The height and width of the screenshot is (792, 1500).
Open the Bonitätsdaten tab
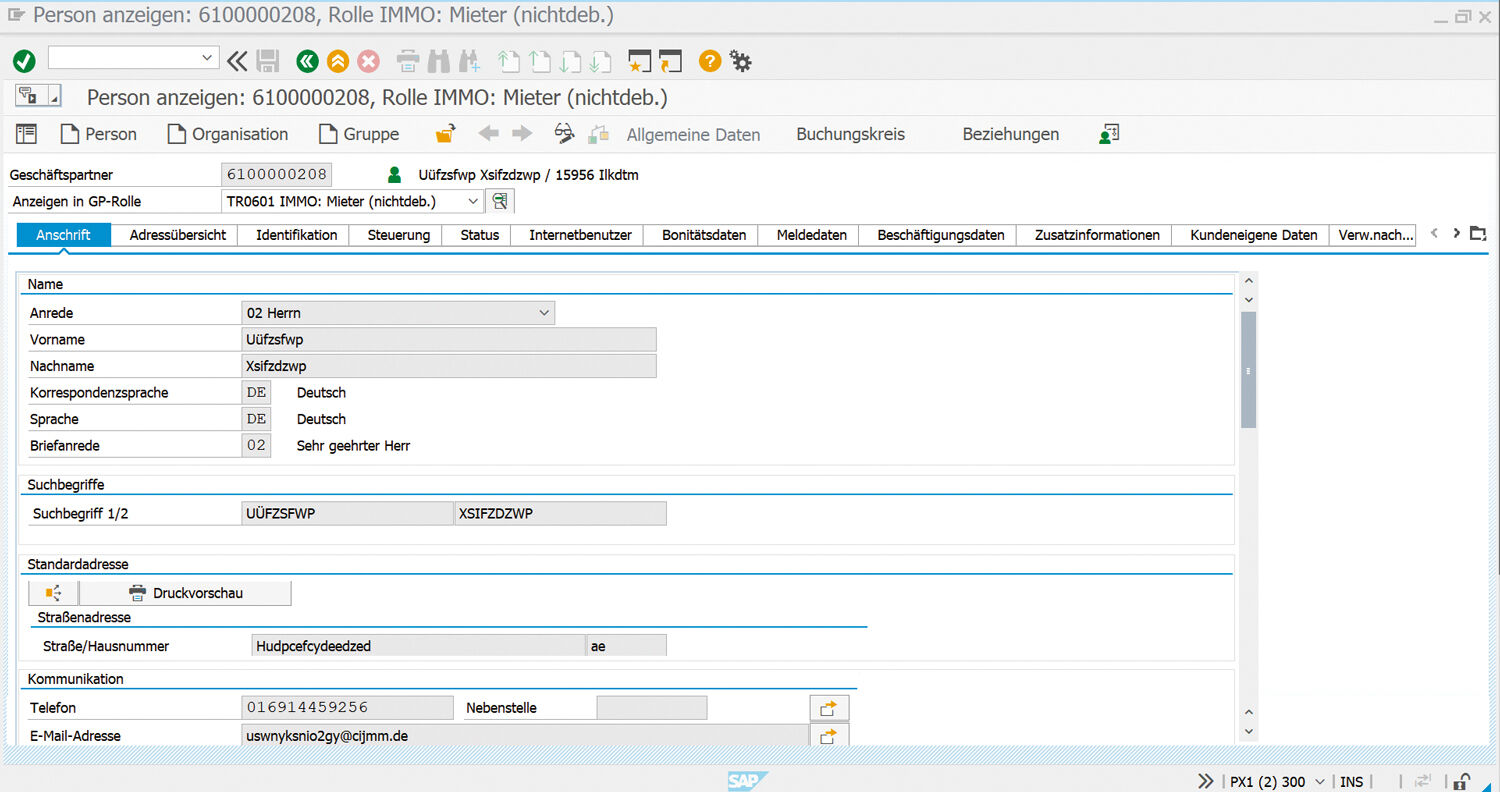point(704,235)
